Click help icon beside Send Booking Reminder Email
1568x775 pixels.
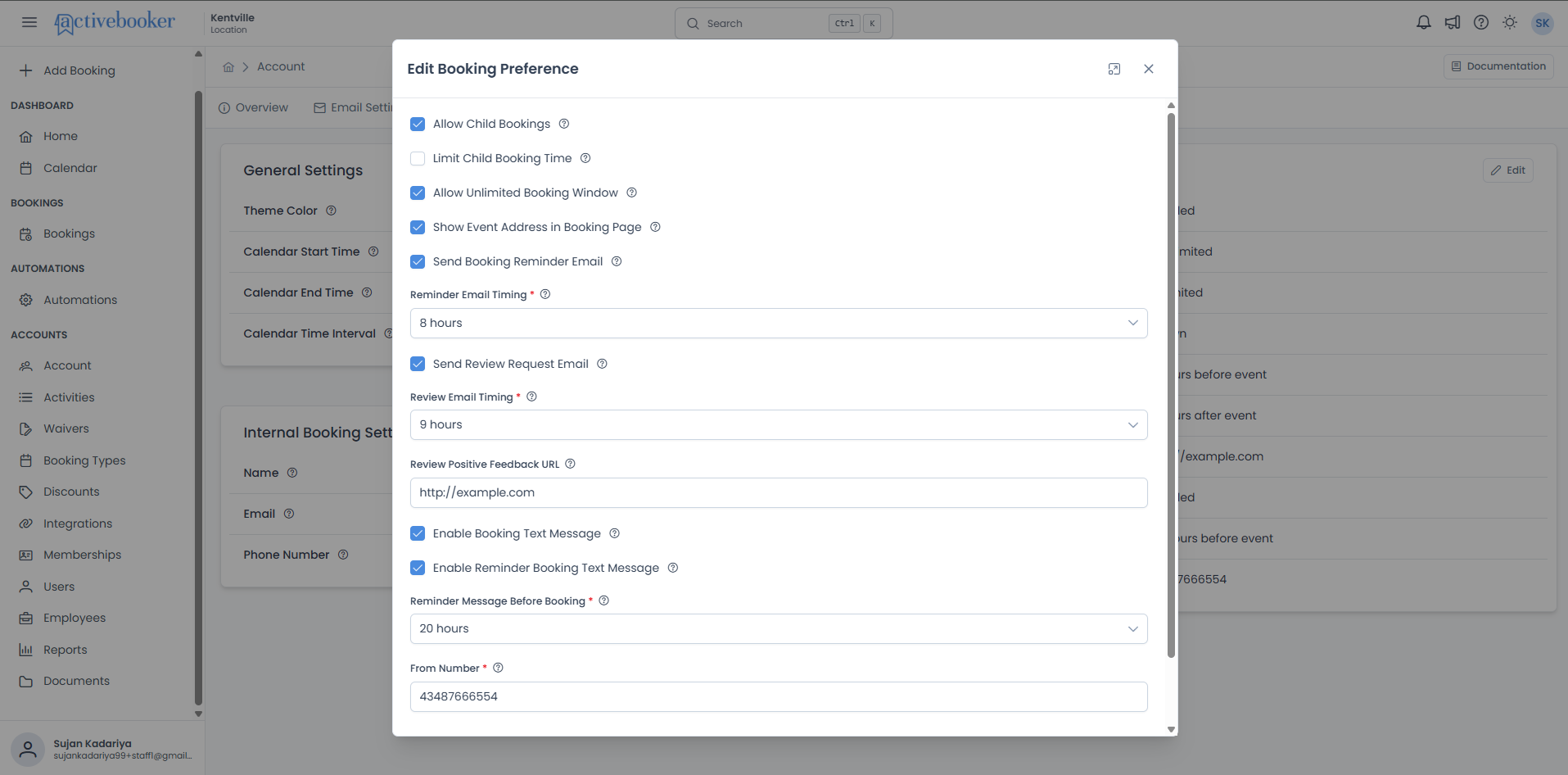[617, 261]
